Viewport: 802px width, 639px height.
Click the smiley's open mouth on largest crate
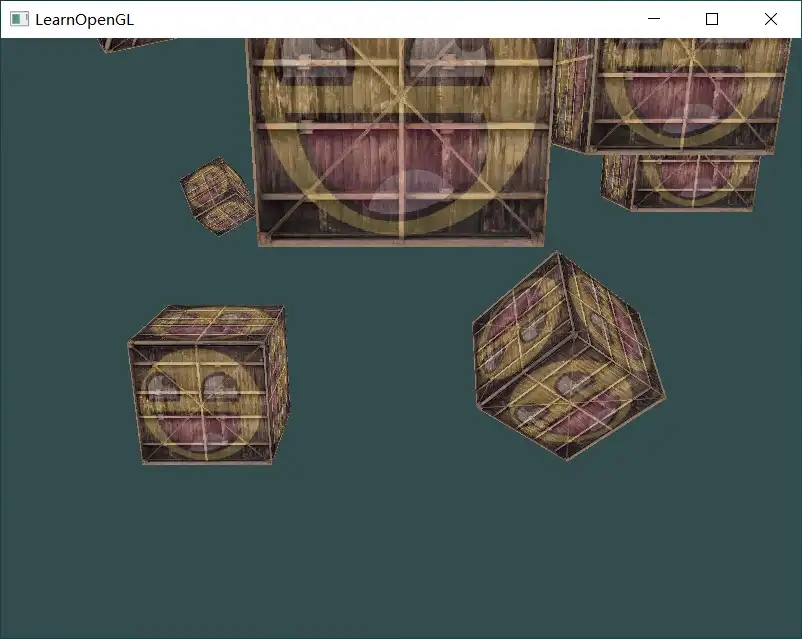point(400,160)
